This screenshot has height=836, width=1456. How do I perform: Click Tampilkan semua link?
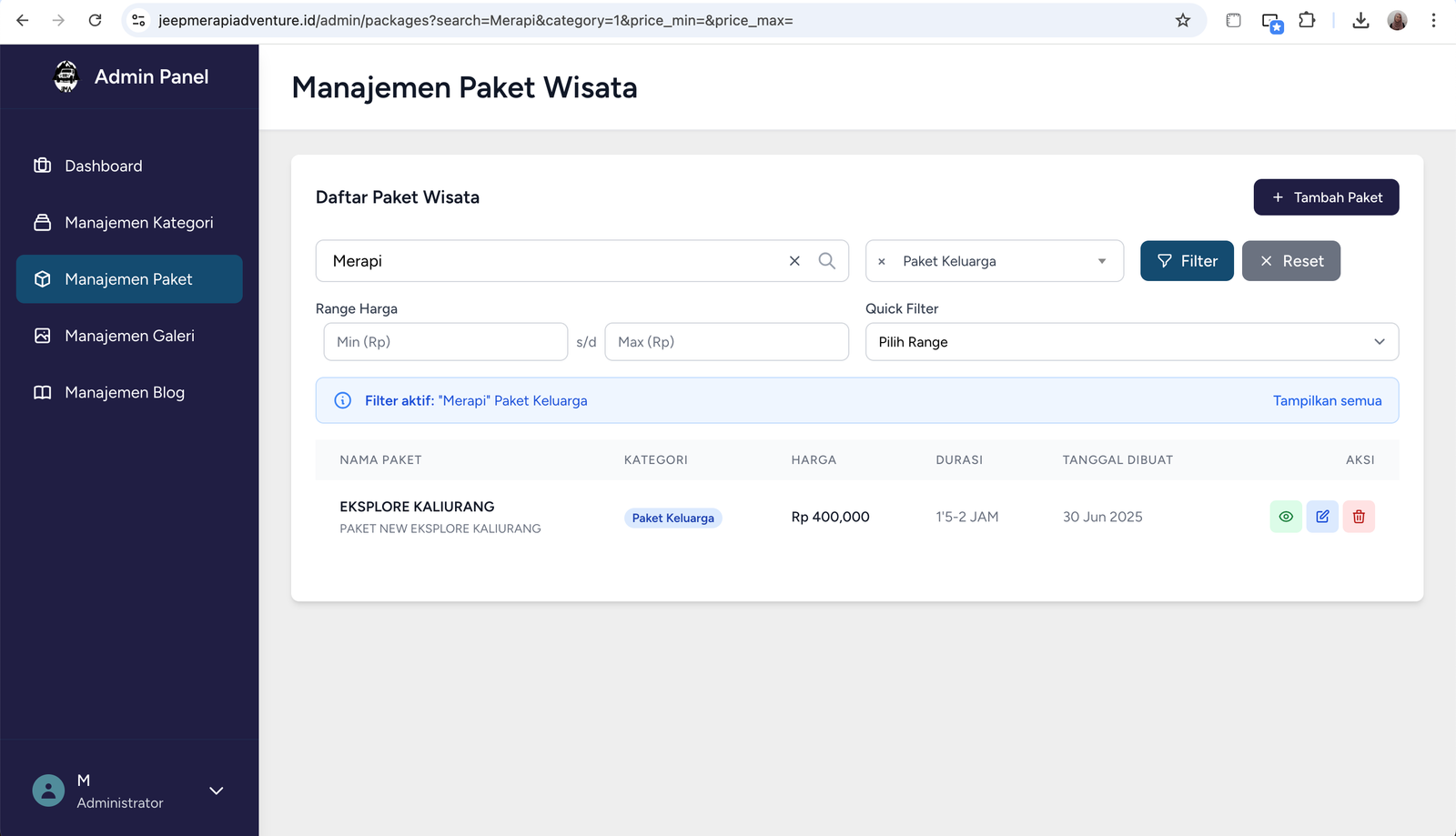click(x=1327, y=401)
